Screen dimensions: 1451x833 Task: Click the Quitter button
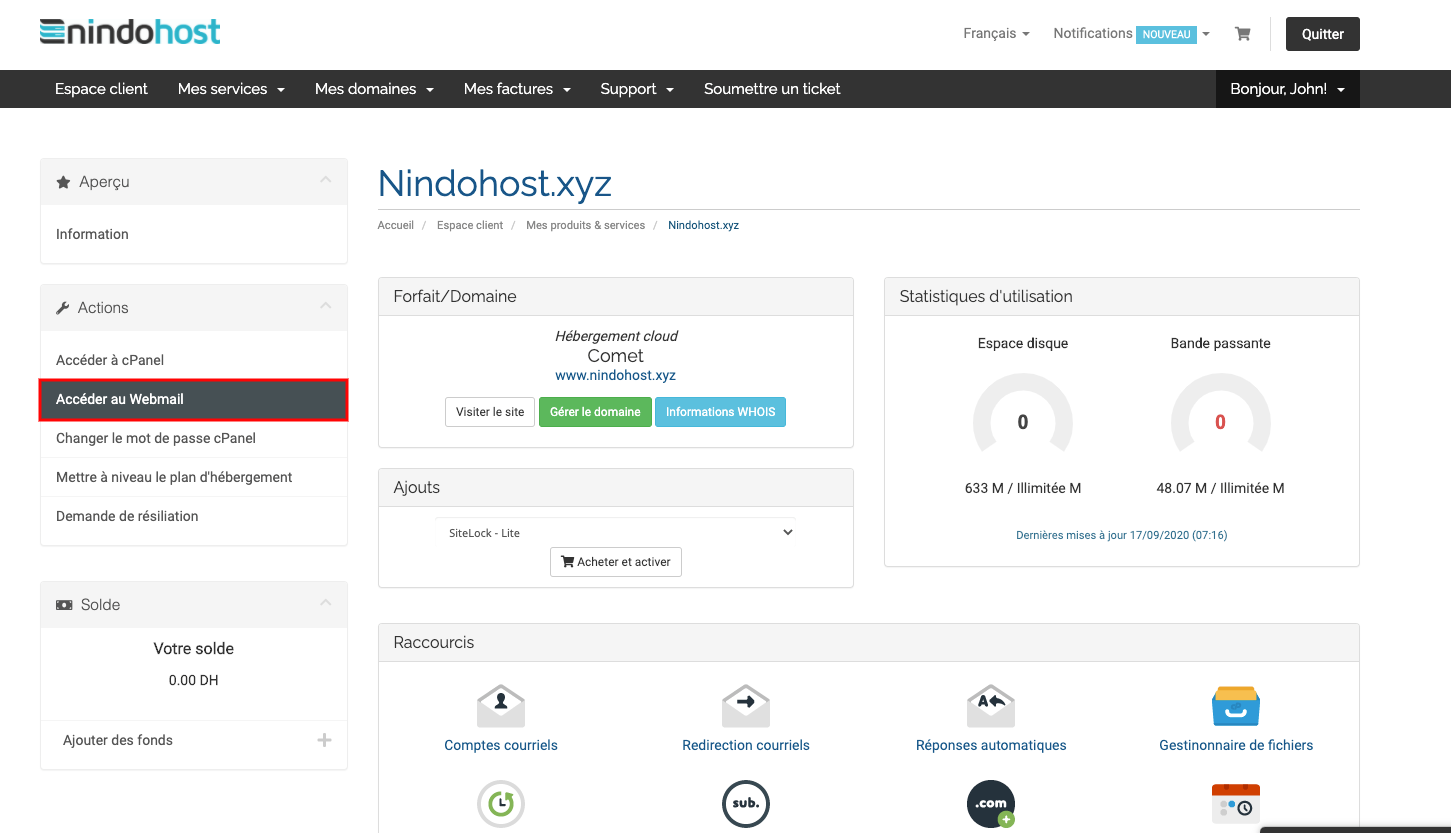coord(1322,34)
